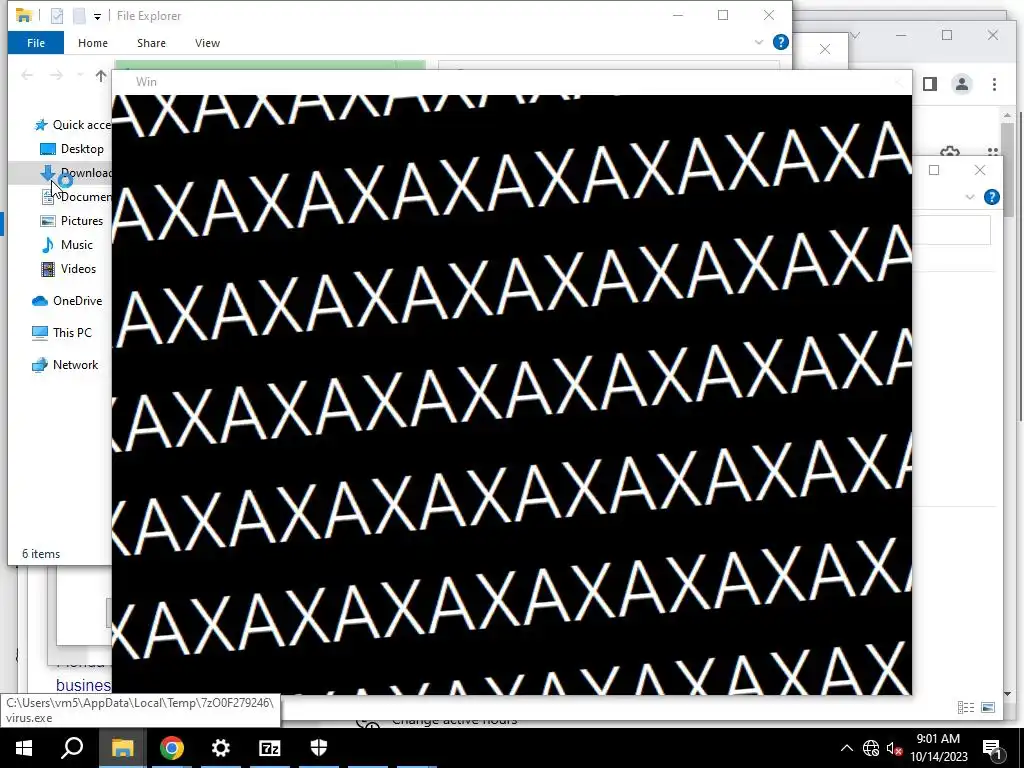
Task: Open the recent locations dropdown arrow
Action: tap(80, 76)
